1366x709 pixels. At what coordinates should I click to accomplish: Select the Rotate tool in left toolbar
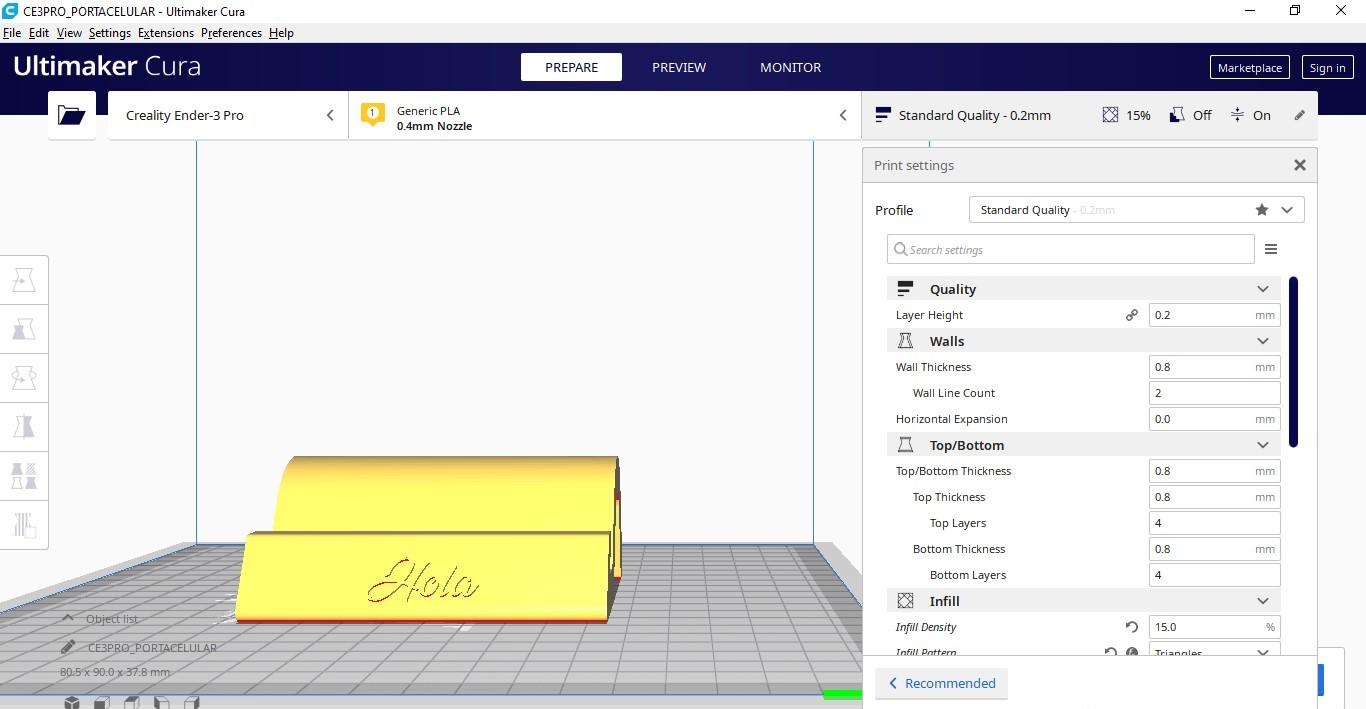[24, 378]
